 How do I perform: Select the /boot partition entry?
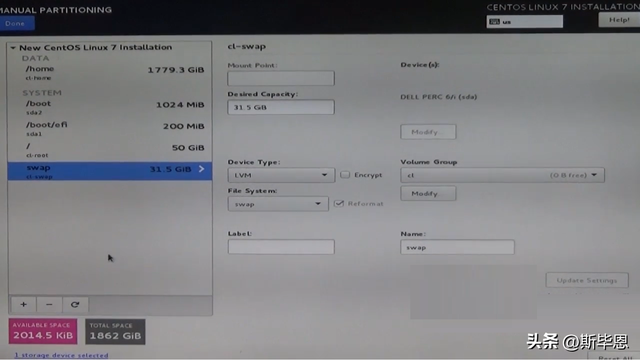click(x=110, y=107)
